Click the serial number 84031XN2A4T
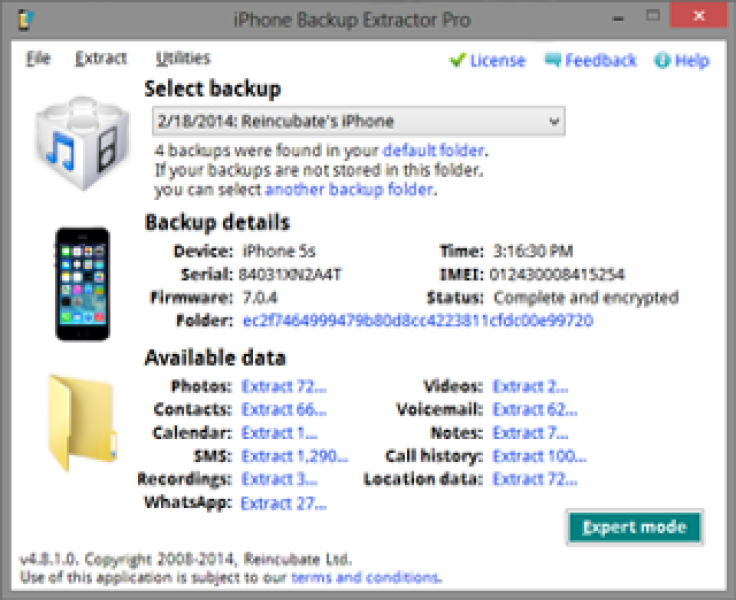 (291, 274)
